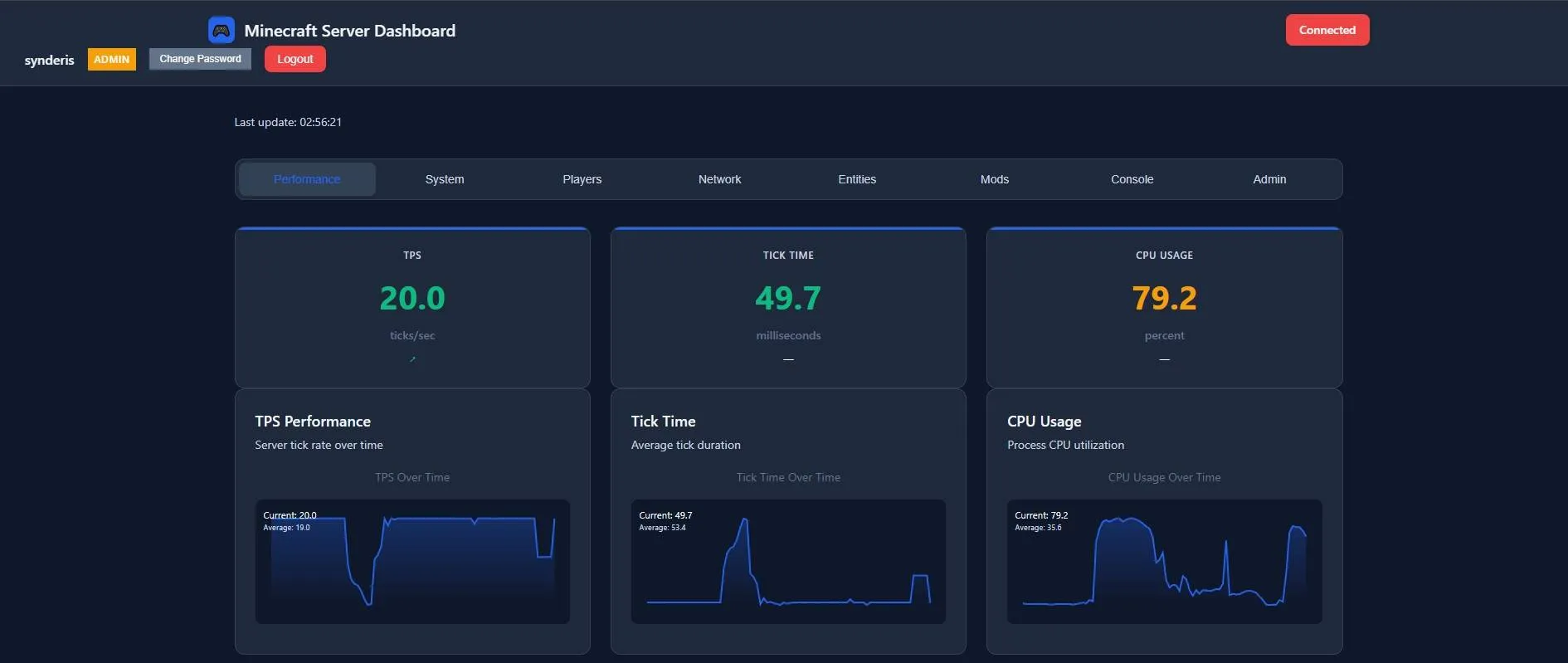Select the Admin tab

click(1269, 179)
